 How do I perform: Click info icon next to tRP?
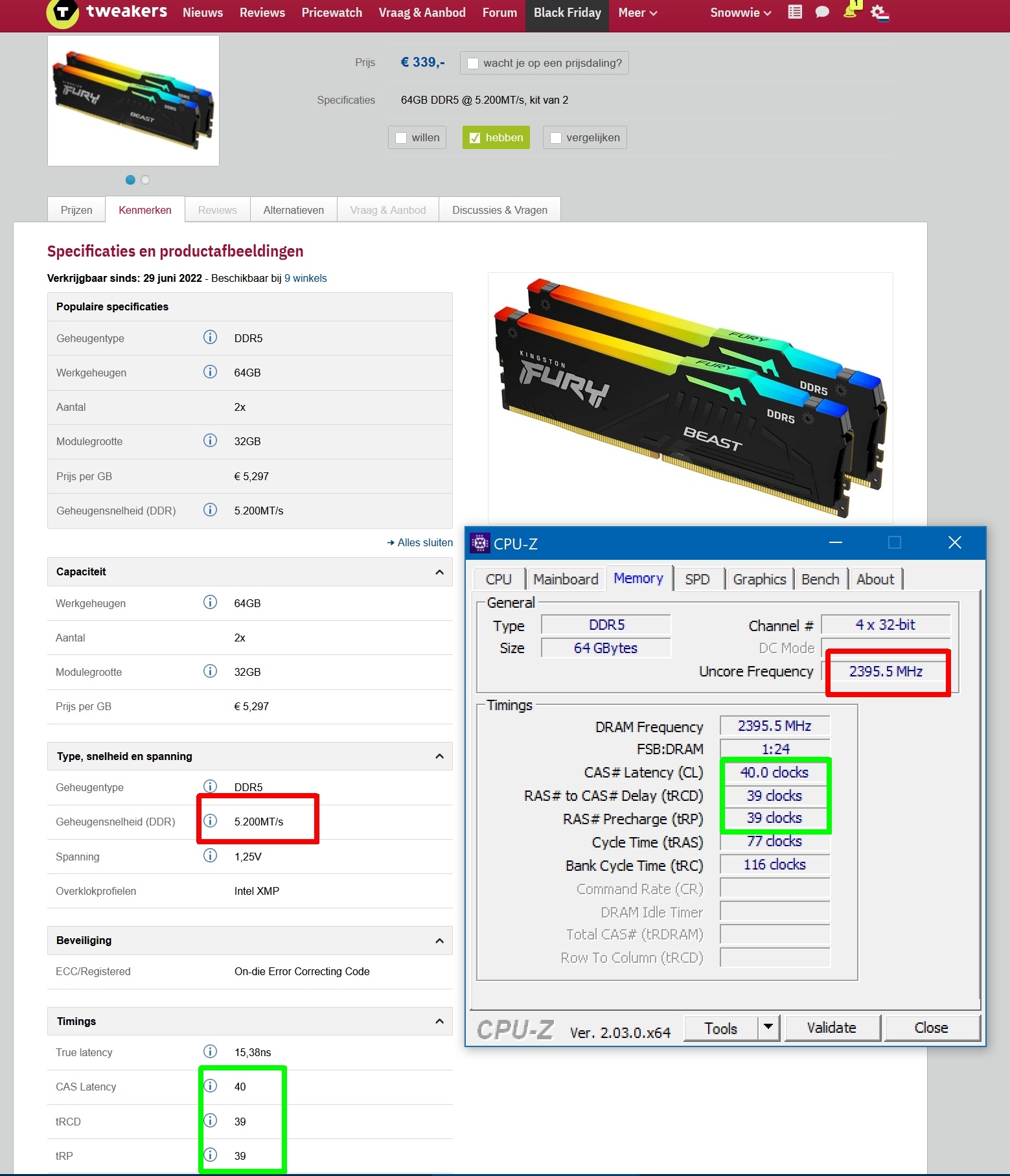(210, 1155)
